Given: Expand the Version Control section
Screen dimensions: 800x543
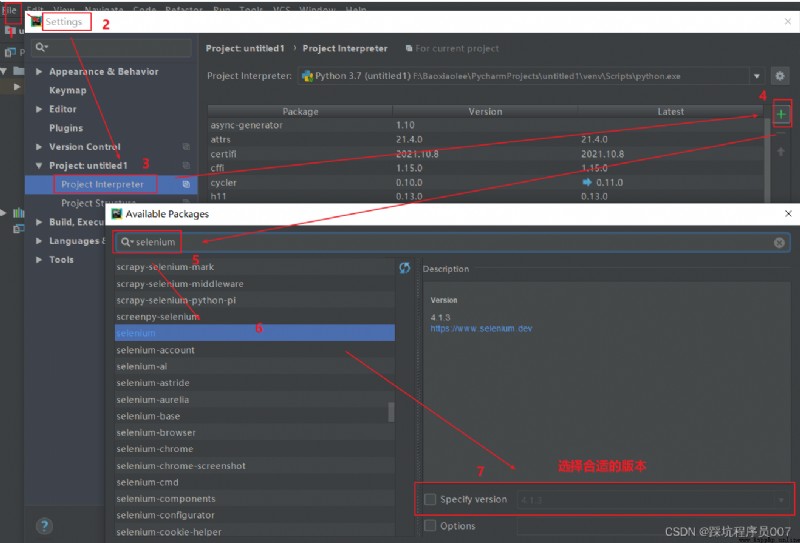Looking at the screenshot, I should [x=39, y=146].
